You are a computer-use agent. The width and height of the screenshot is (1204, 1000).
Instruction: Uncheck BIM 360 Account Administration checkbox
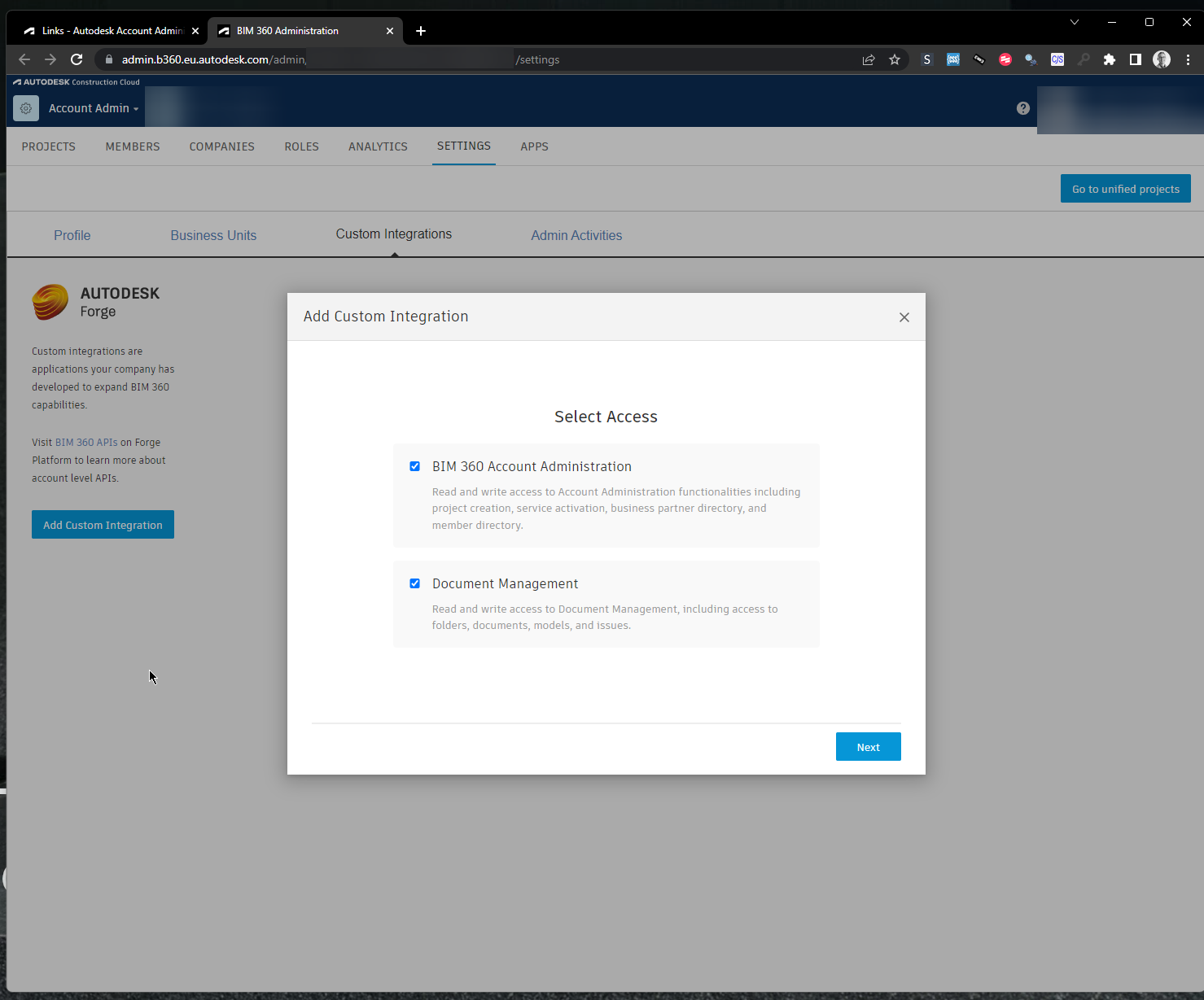tap(415, 466)
